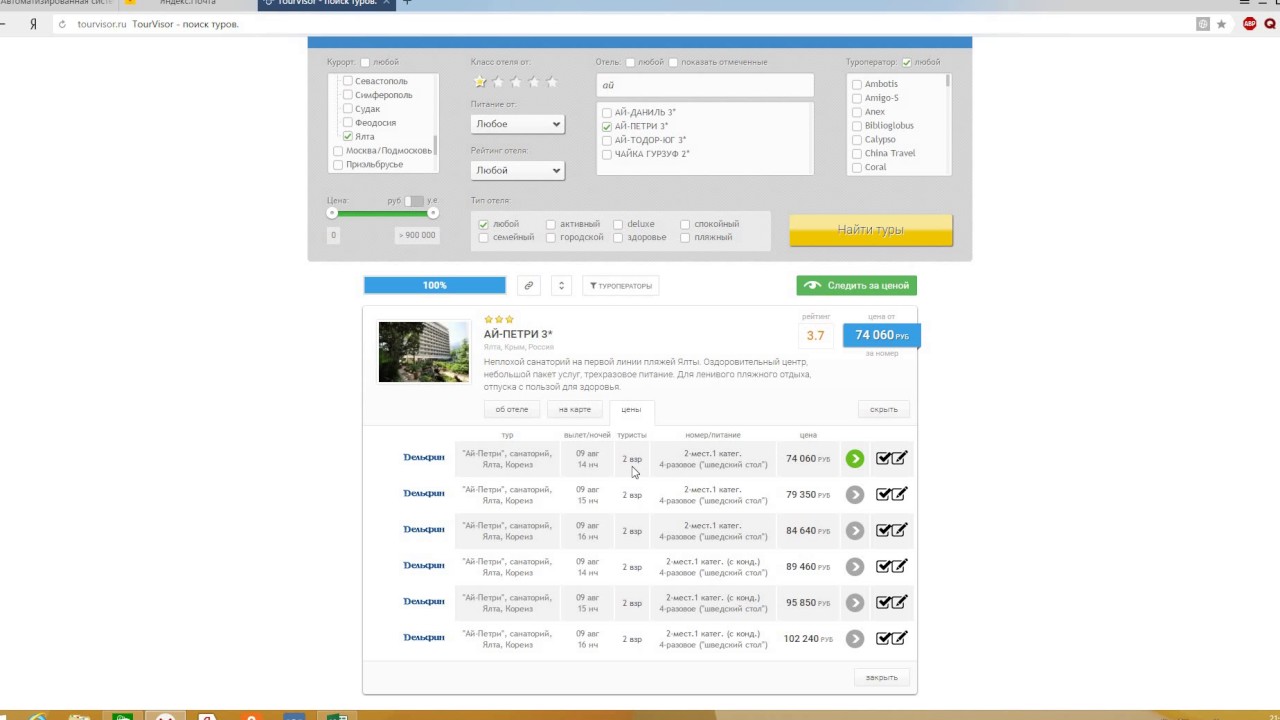
Task: Click the pencil edit icon in 95 850 row
Action: (899, 602)
